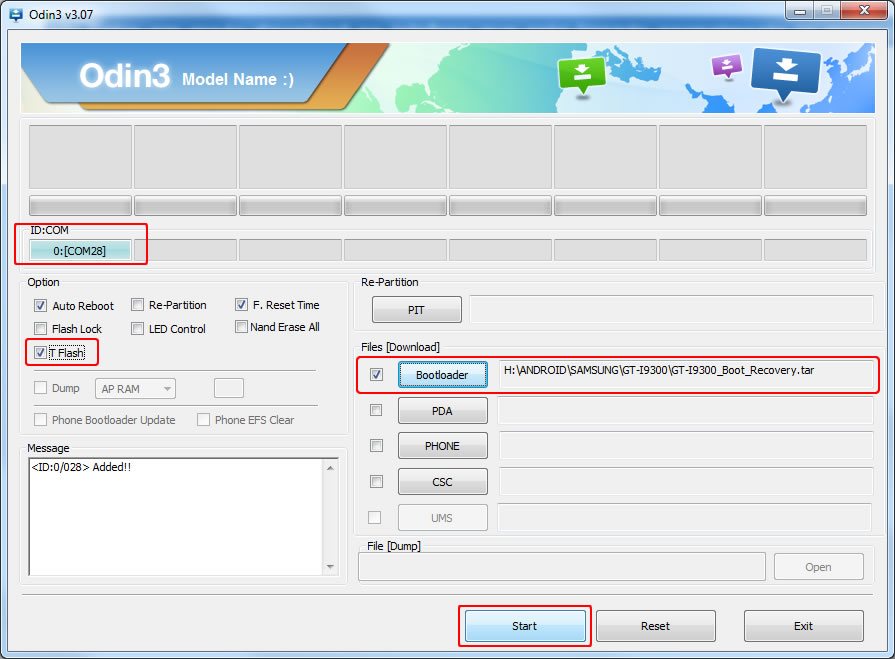Screen dimensions: 895x659
Task: Minimize the Odin3 window
Action: pos(799,11)
